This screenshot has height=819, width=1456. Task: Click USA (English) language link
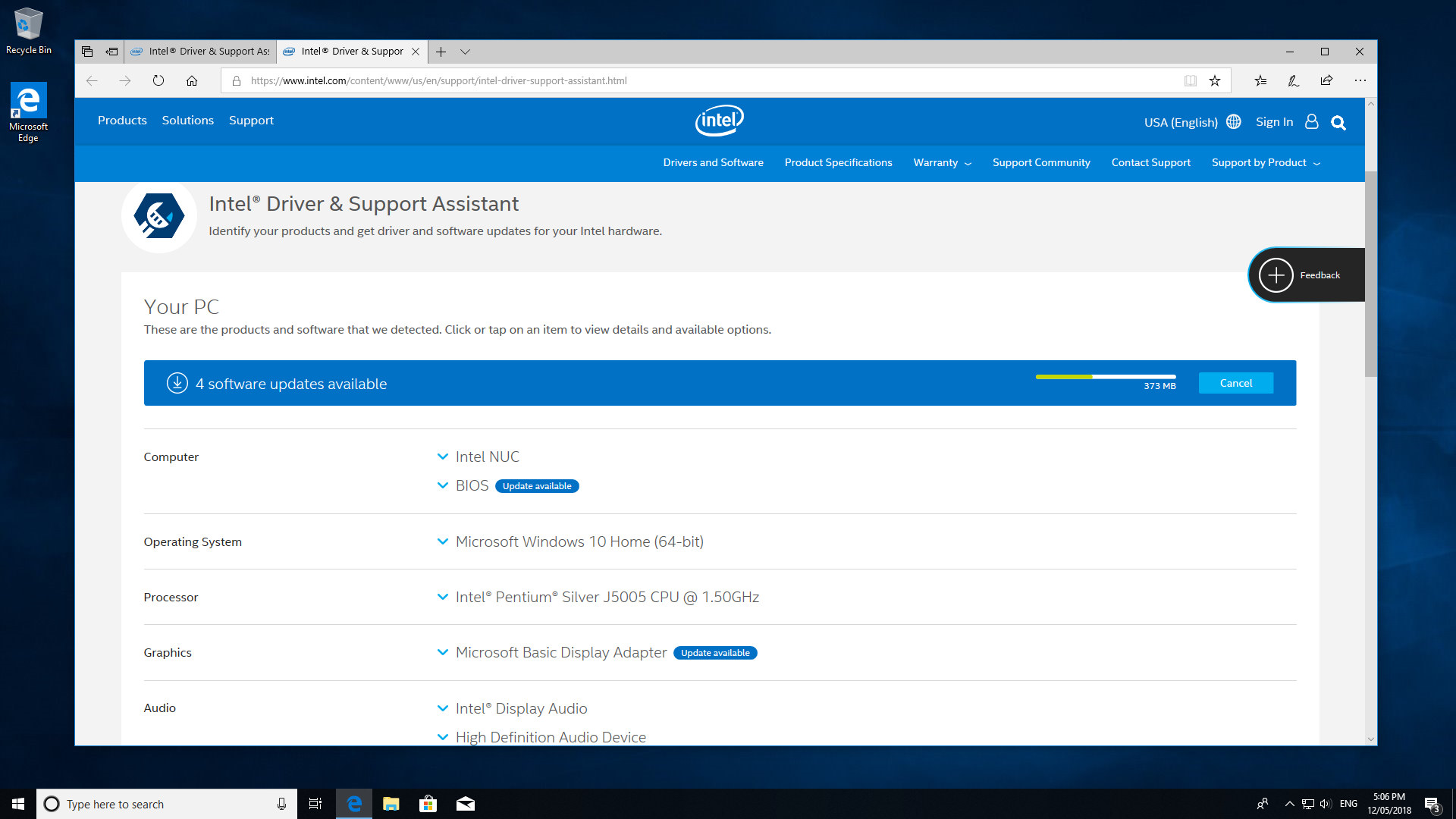click(1181, 122)
